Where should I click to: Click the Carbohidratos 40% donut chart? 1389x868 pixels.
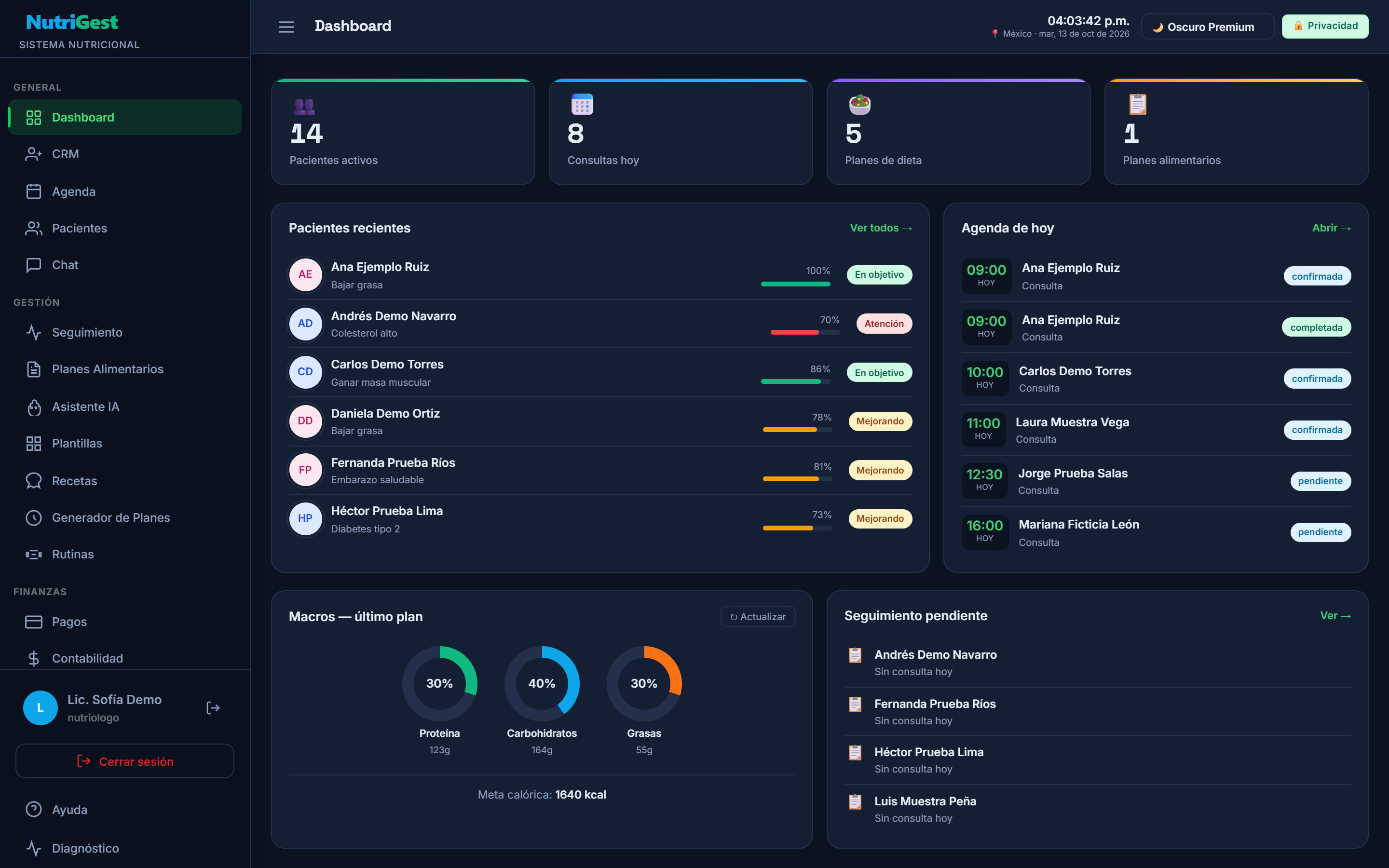542,683
